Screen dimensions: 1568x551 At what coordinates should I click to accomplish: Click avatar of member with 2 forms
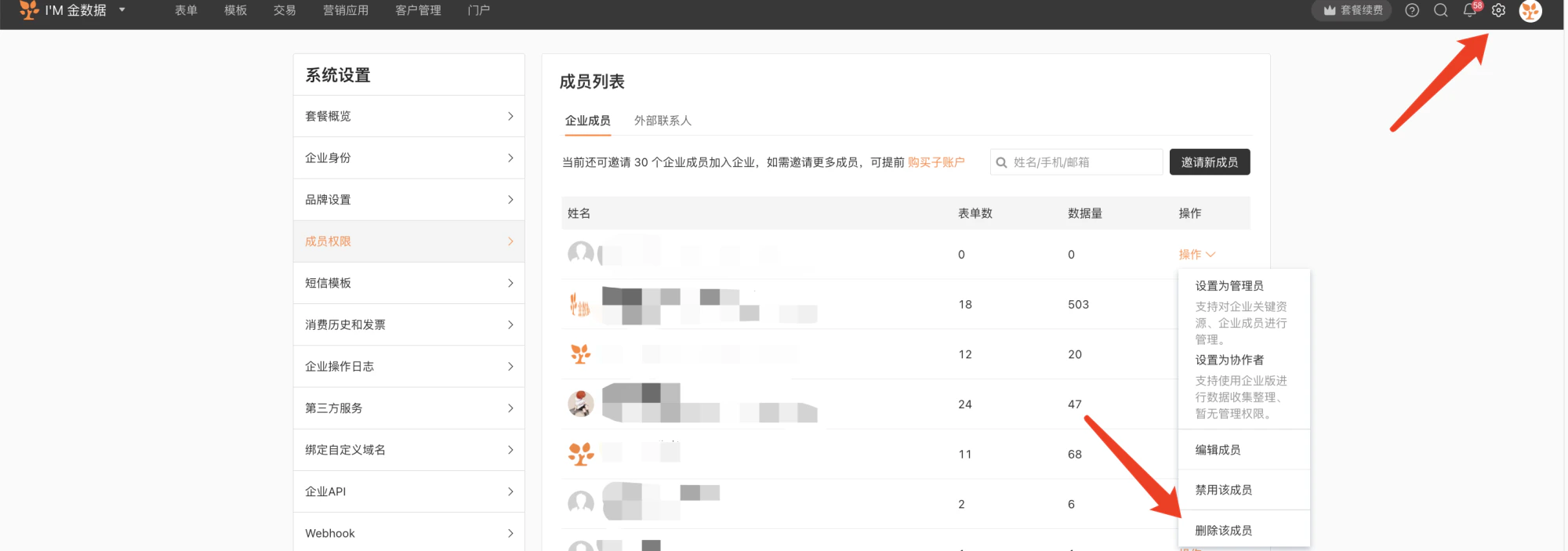[581, 503]
